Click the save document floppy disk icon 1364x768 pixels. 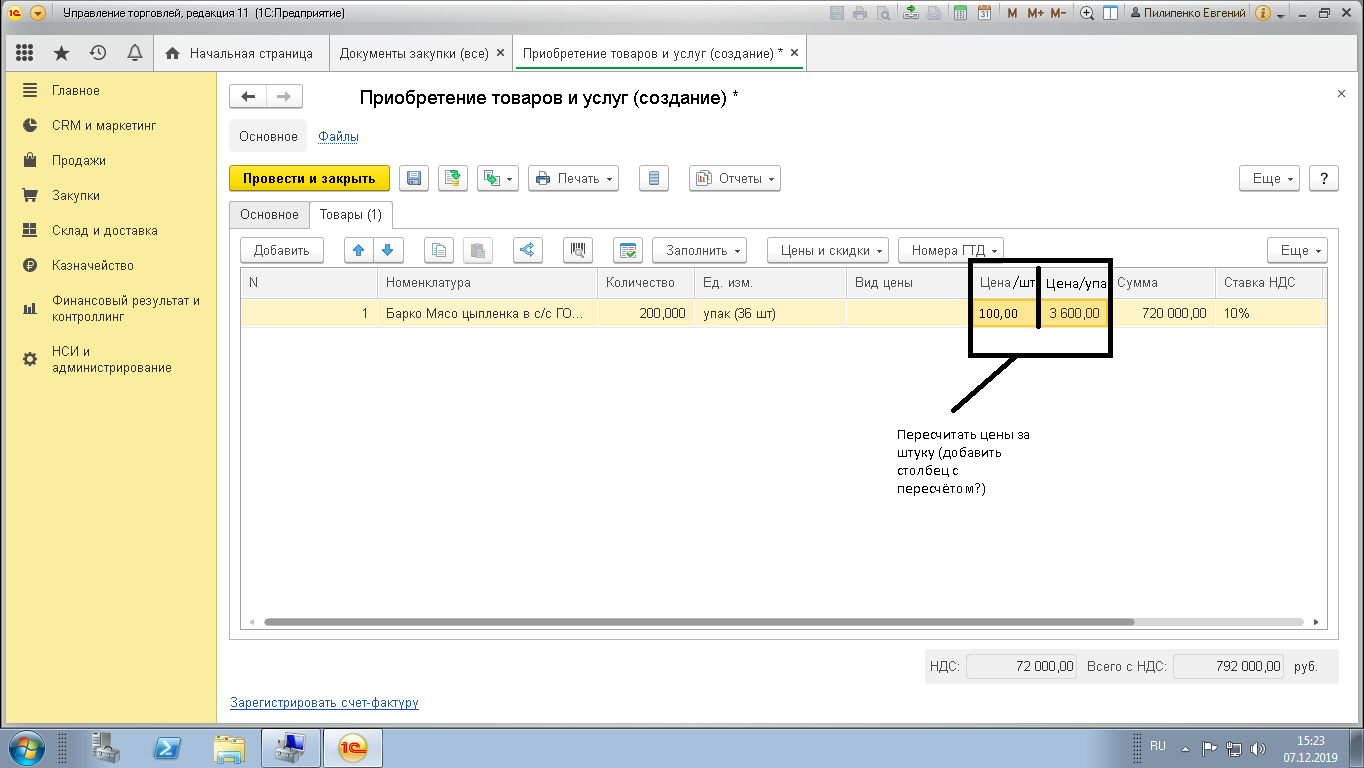tap(414, 179)
